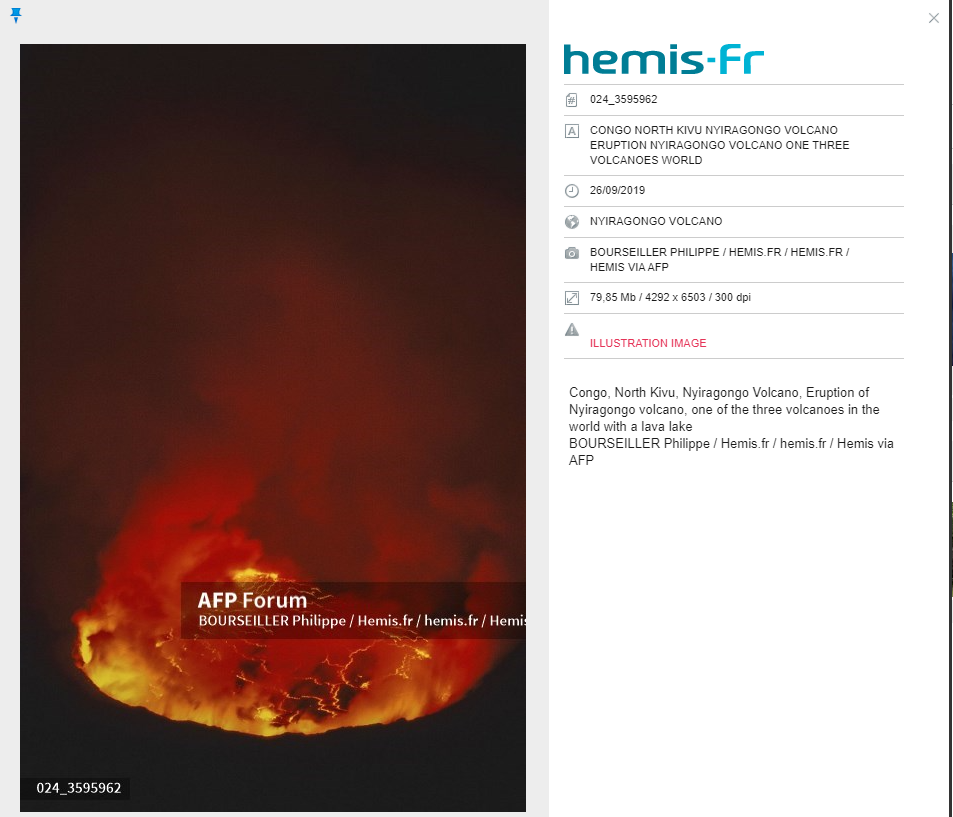
Task: Click the camera credit icon
Action: click(x=571, y=253)
